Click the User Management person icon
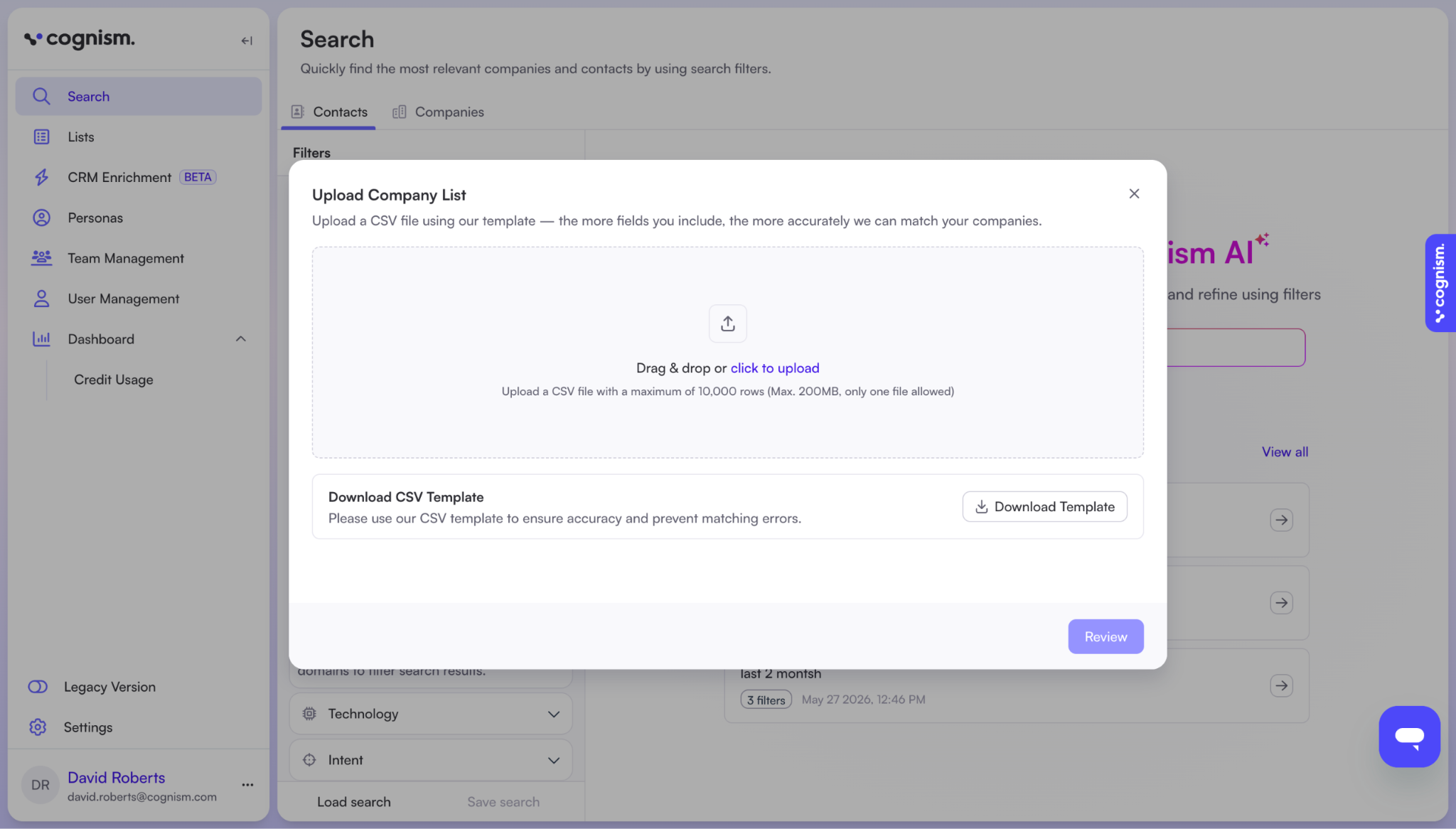Viewport: 1456px width, 829px height. (x=41, y=299)
